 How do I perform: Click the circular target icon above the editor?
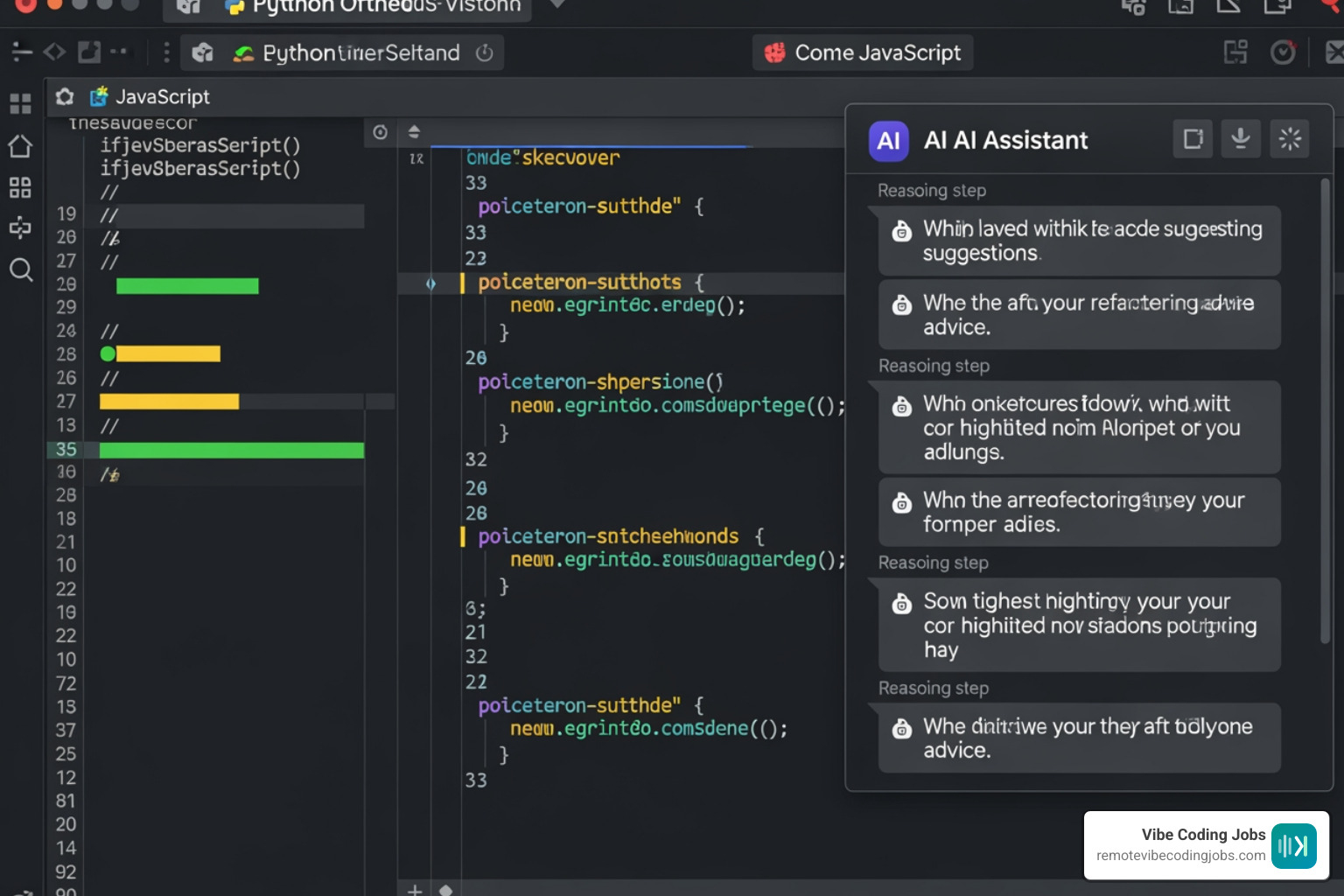click(x=380, y=132)
